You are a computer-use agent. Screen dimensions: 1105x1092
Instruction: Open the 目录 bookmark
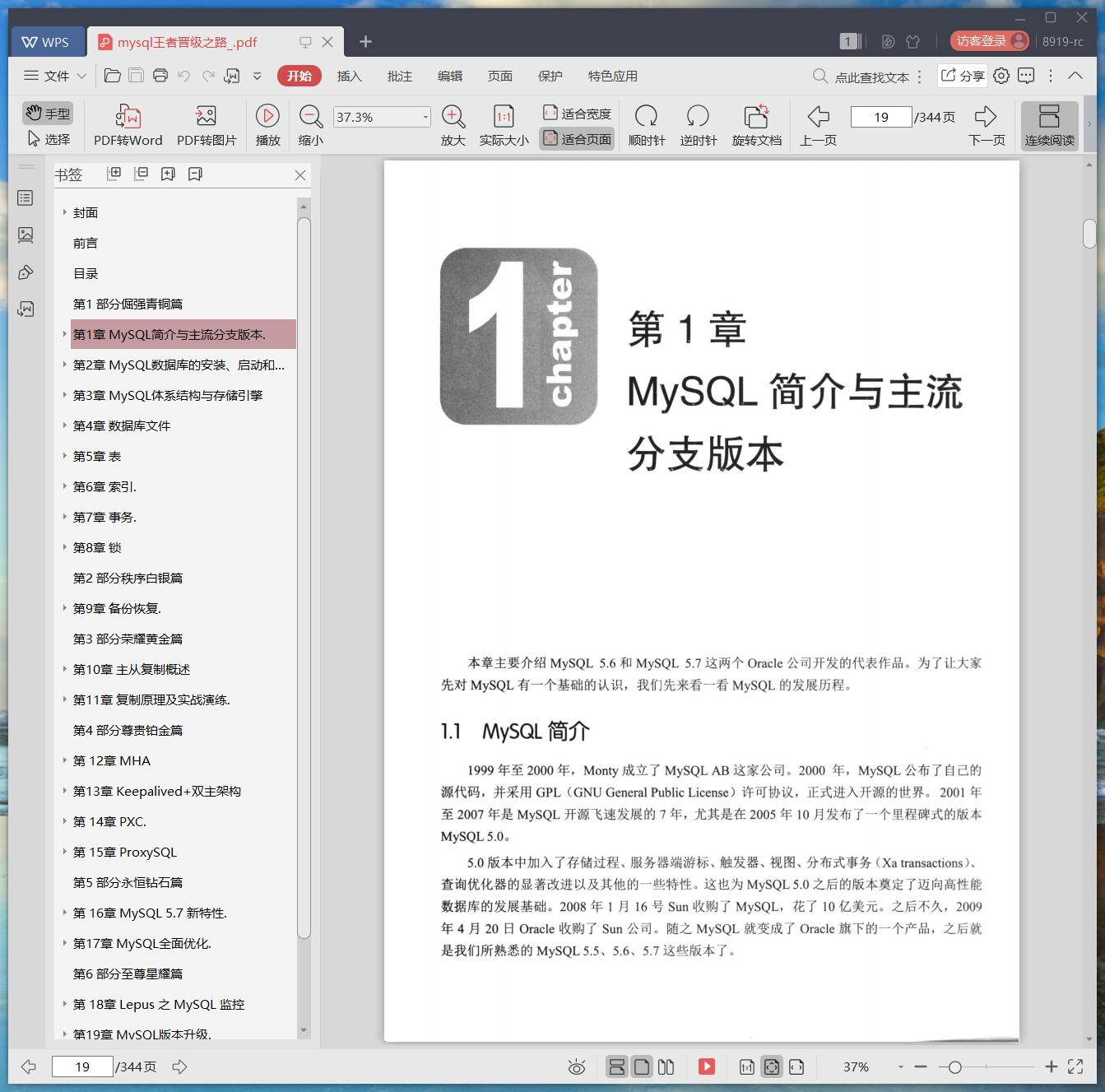click(x=86, y=273)
